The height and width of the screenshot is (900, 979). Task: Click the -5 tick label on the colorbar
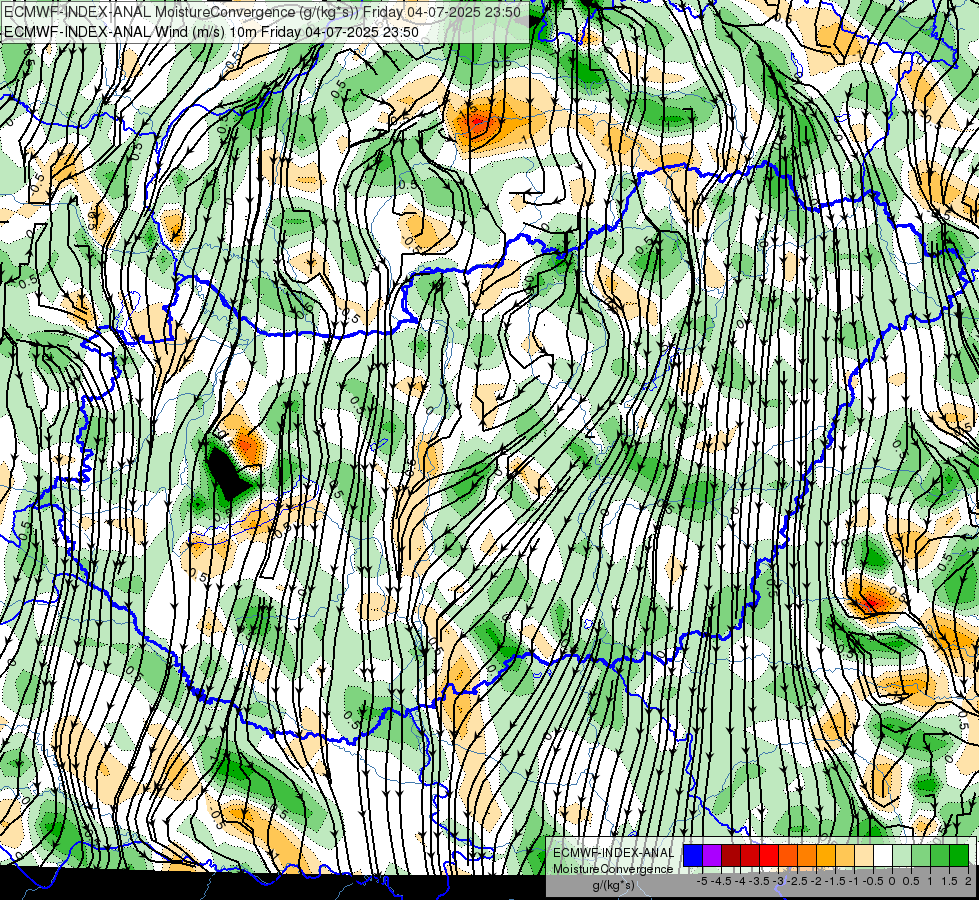[x=702, y=881]
